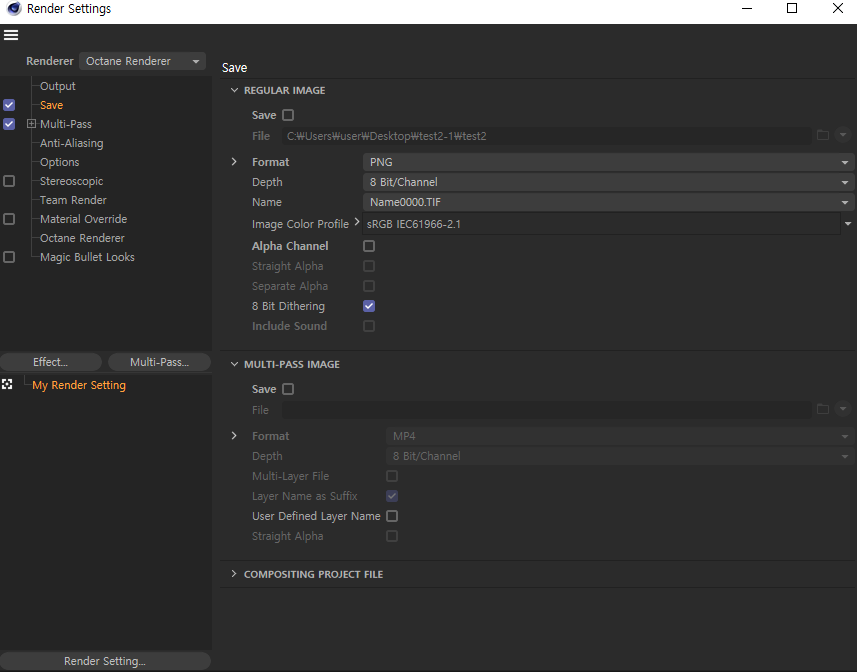
Task: Click the Cinema 4D logo in the title bar
Action: pos(14,8)
